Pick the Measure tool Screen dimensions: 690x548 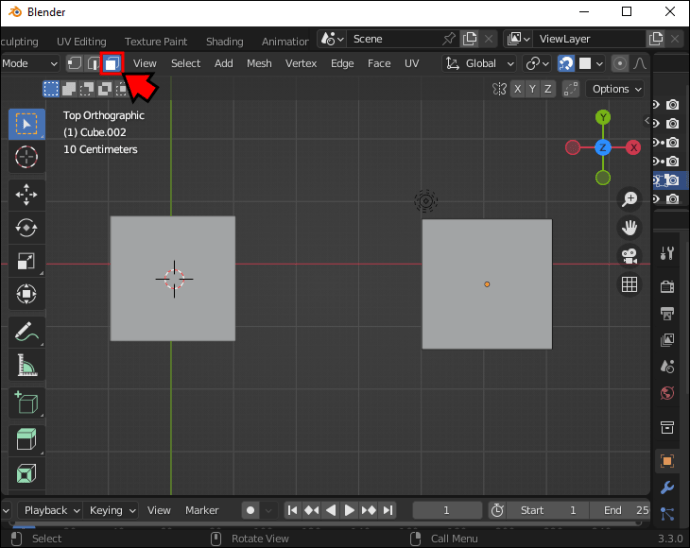pyautogui.click(x=26, y=366)
